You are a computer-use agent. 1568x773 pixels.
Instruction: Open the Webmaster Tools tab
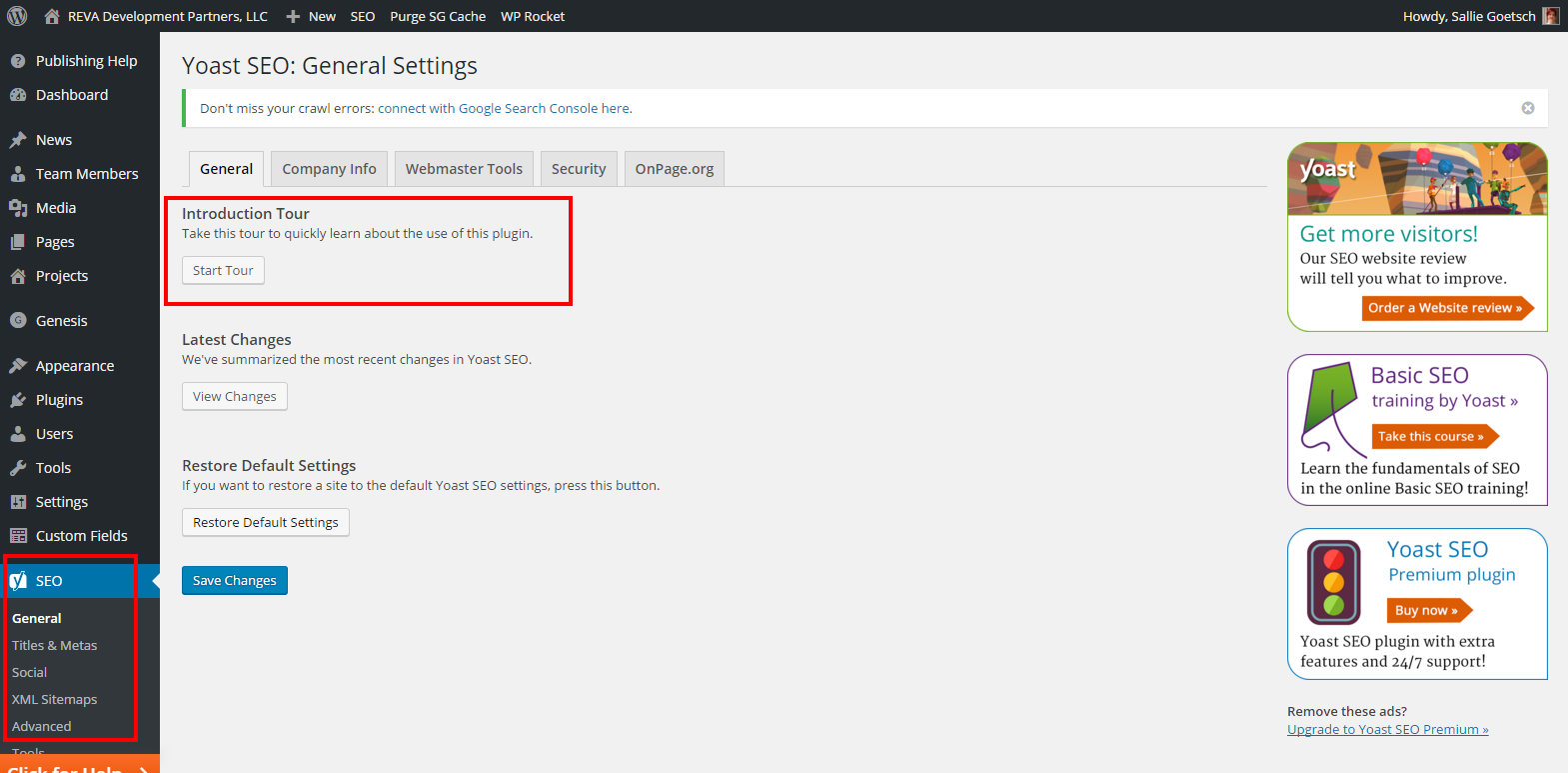click(464, 169)
